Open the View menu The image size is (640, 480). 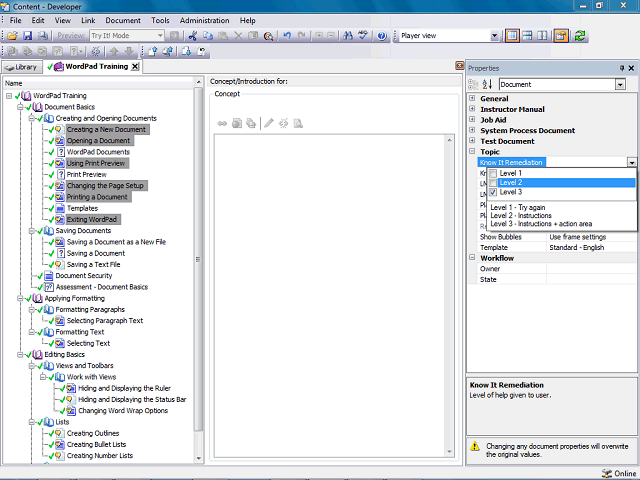[x=62, y=20]
